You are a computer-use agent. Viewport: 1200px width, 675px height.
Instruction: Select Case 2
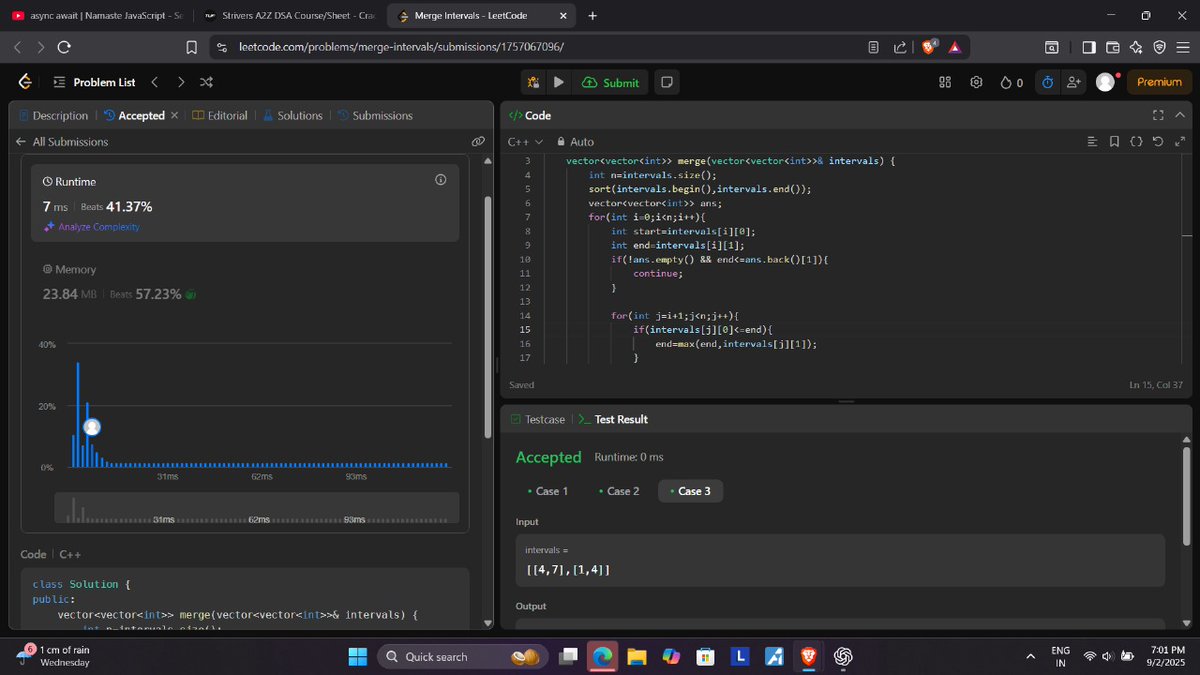[618, 491]
